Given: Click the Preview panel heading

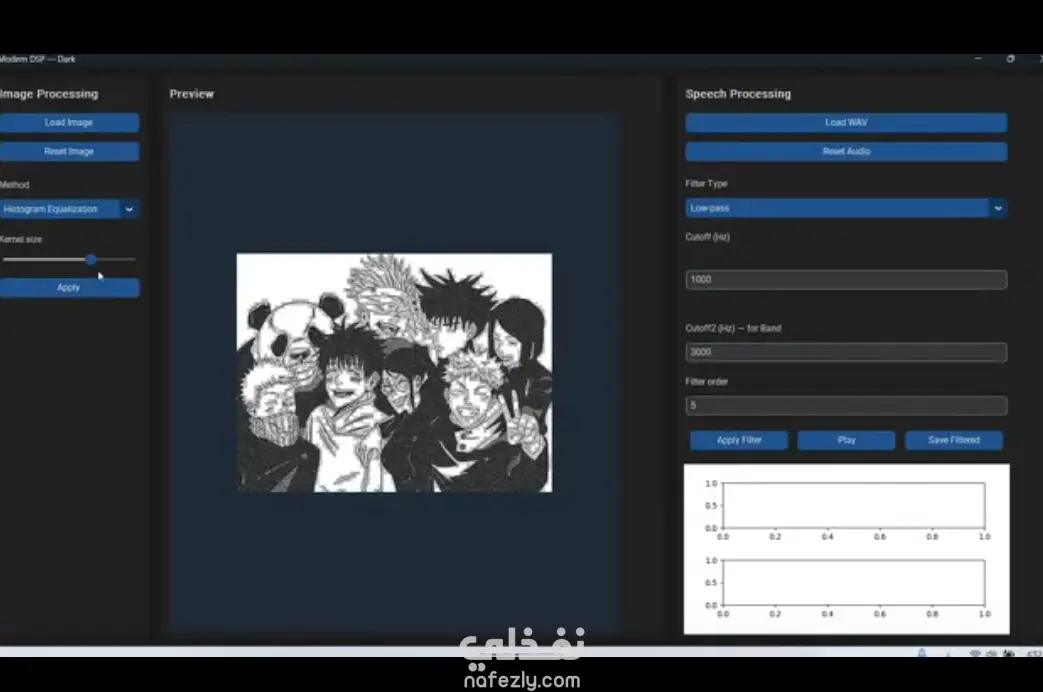Looking at the screenshot, I should (192, 94).
